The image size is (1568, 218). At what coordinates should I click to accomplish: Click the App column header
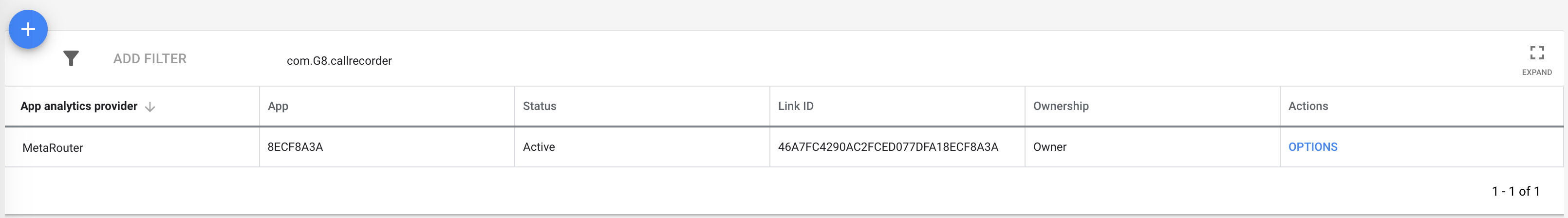coord(278,106)
